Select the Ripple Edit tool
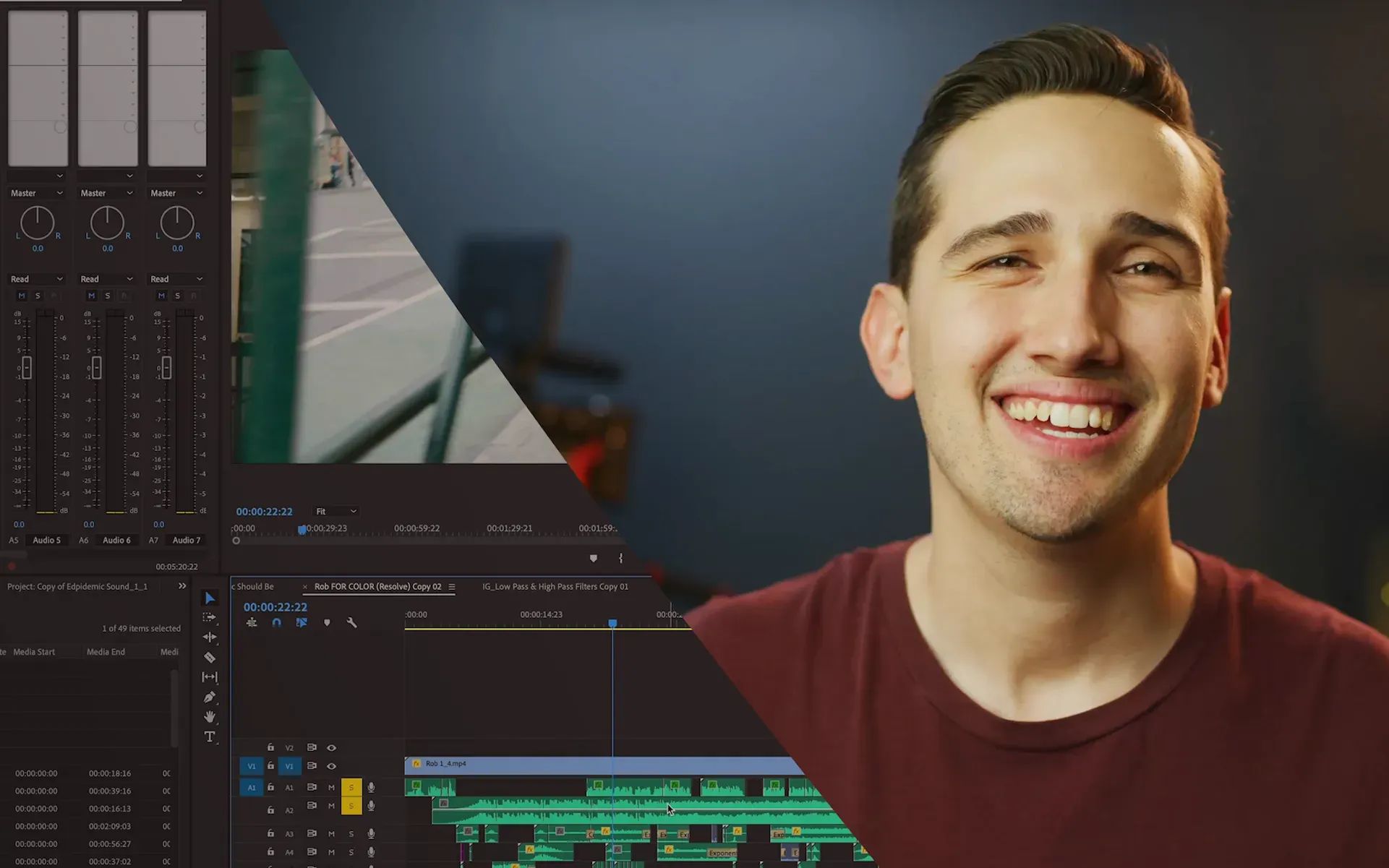The width and height of the screenshot is (1389, 868). [210, 637]
